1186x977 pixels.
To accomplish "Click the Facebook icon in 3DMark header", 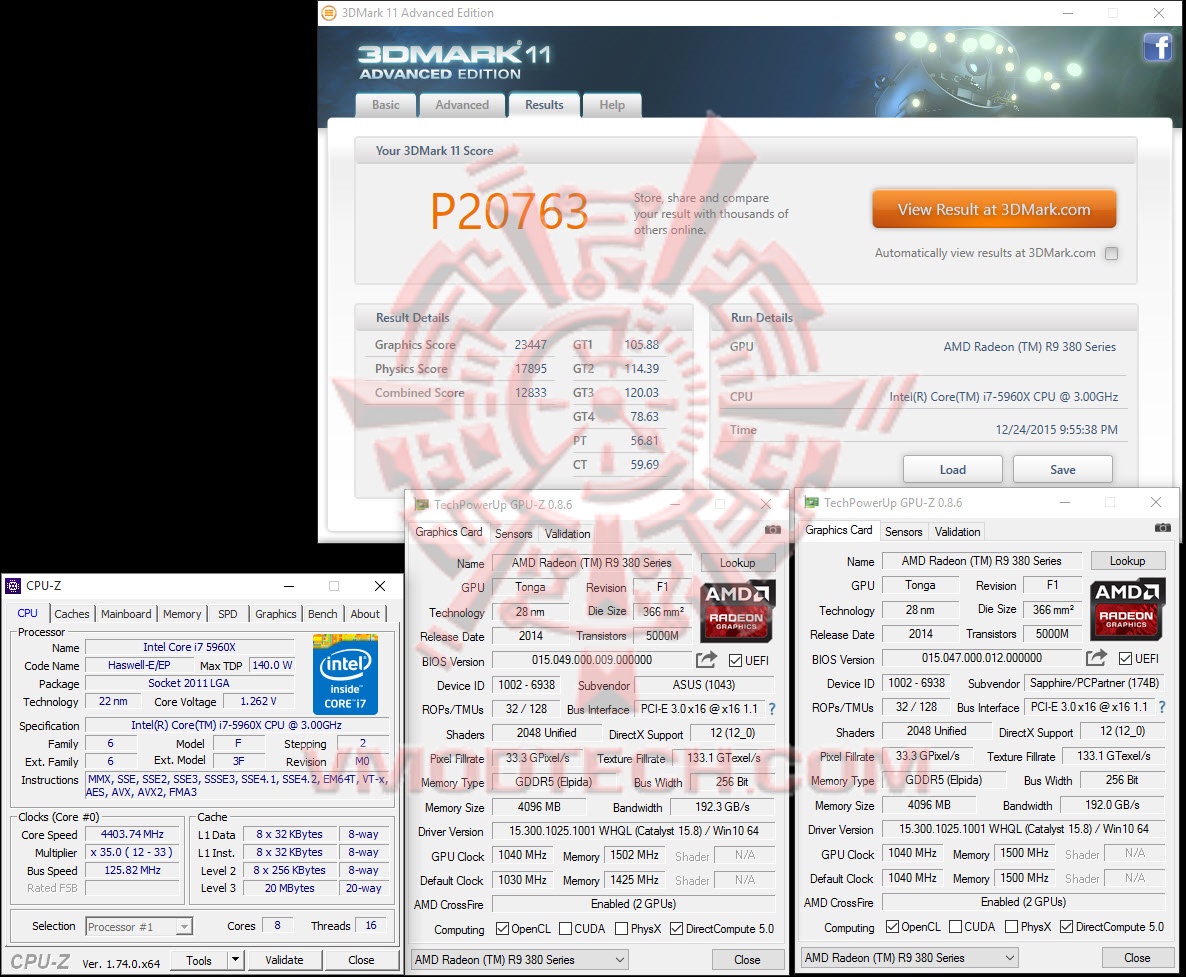I will tap(1157, 47).
